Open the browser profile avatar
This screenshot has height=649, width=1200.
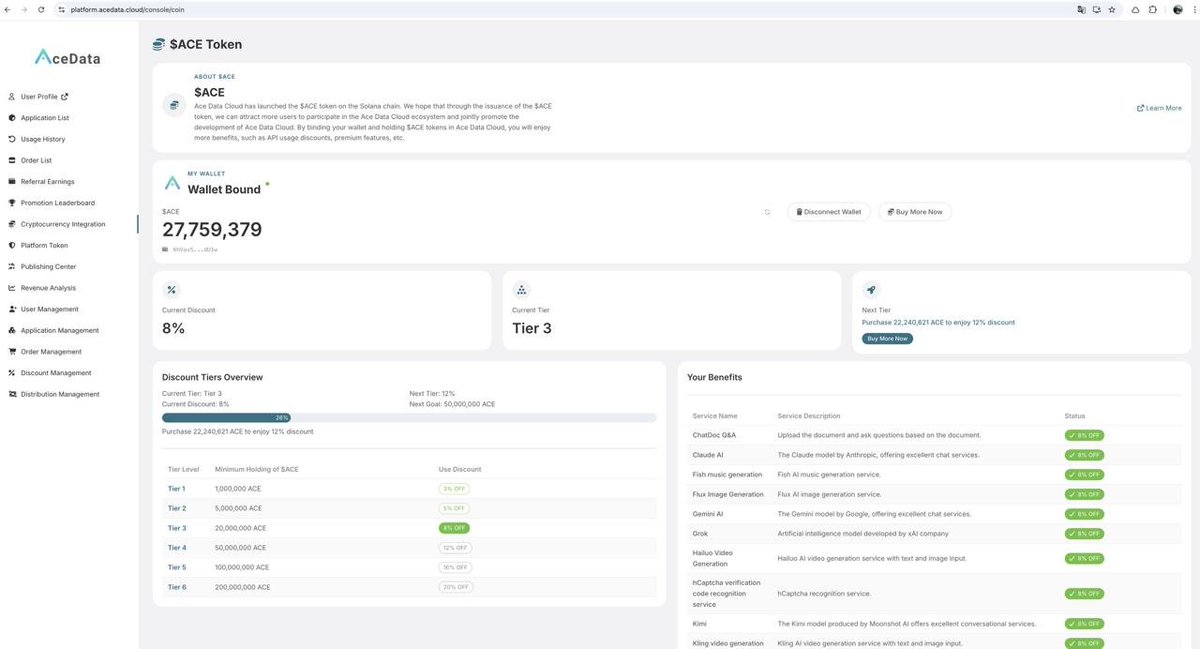click(1177, 9)
